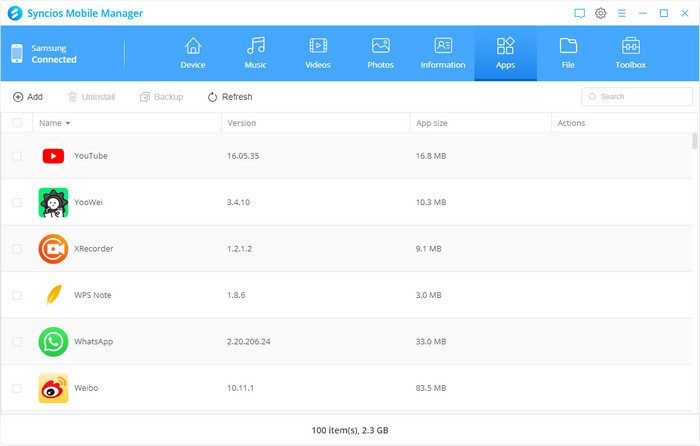Click the WhatsApp app icon
700x446 pixels.
click(x=53, y=342)
